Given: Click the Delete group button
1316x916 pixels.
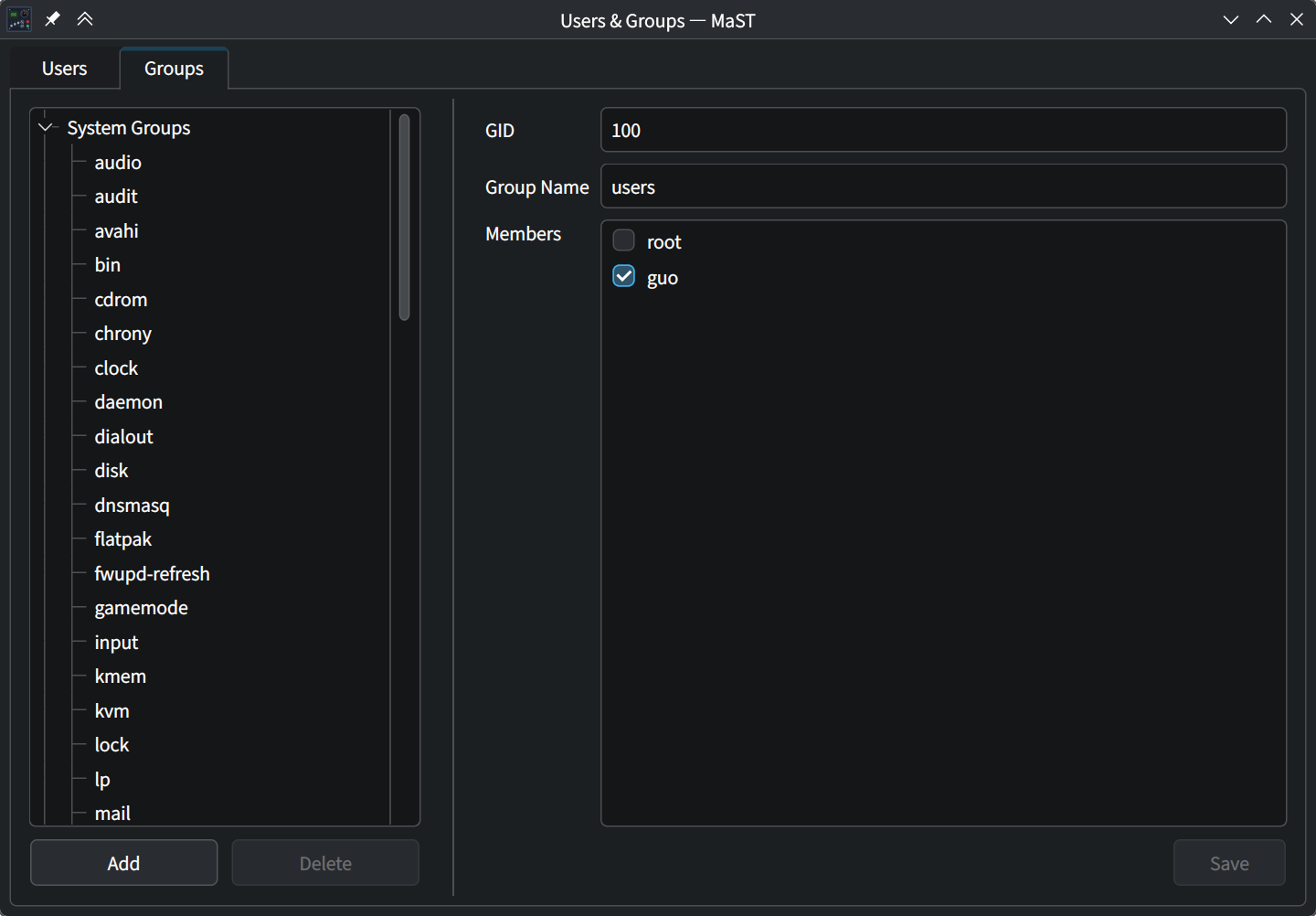Looking at the screenshot, I should pyautogui.click(x=325, y=863).
